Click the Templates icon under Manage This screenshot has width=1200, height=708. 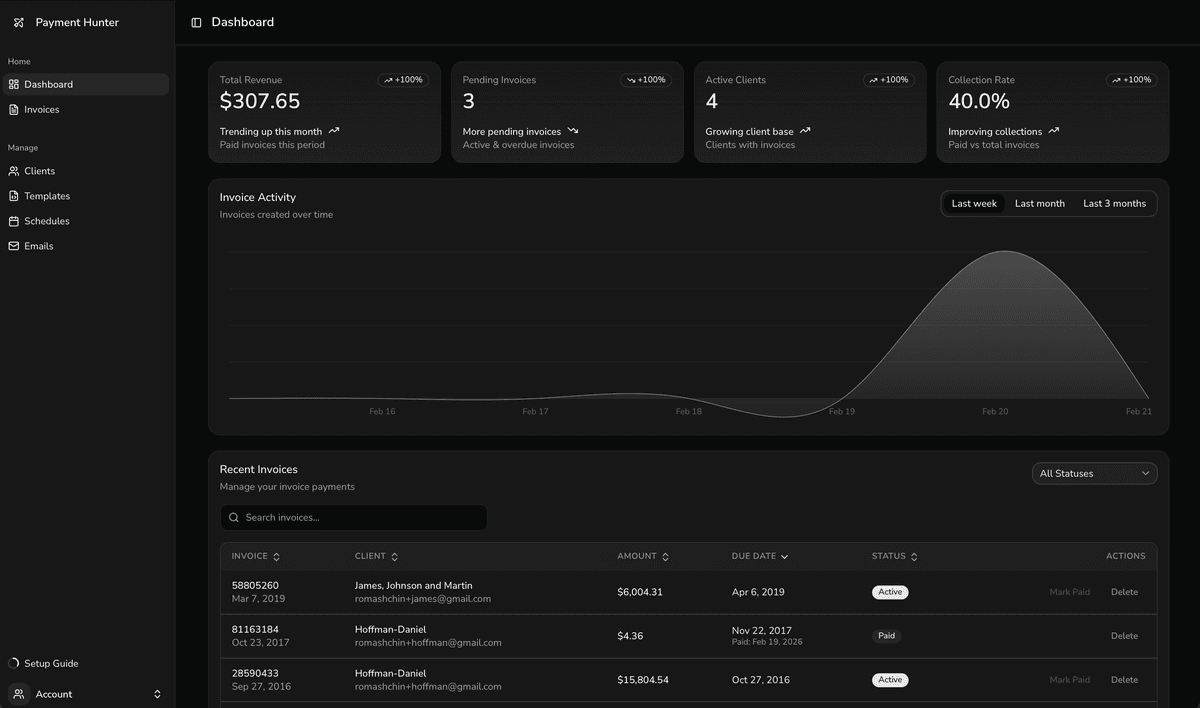pos(14,195)
